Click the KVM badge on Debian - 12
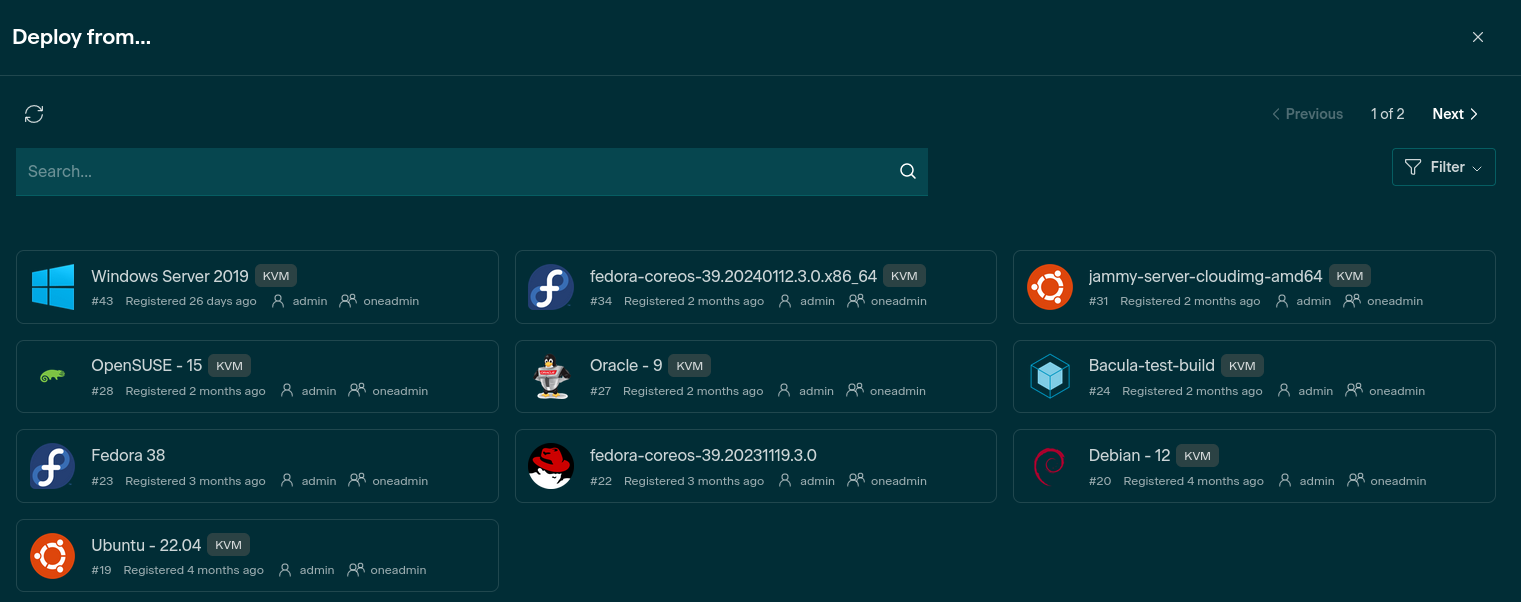The height and width of the screenshot is (602, 1521). tap(1197, 456)
